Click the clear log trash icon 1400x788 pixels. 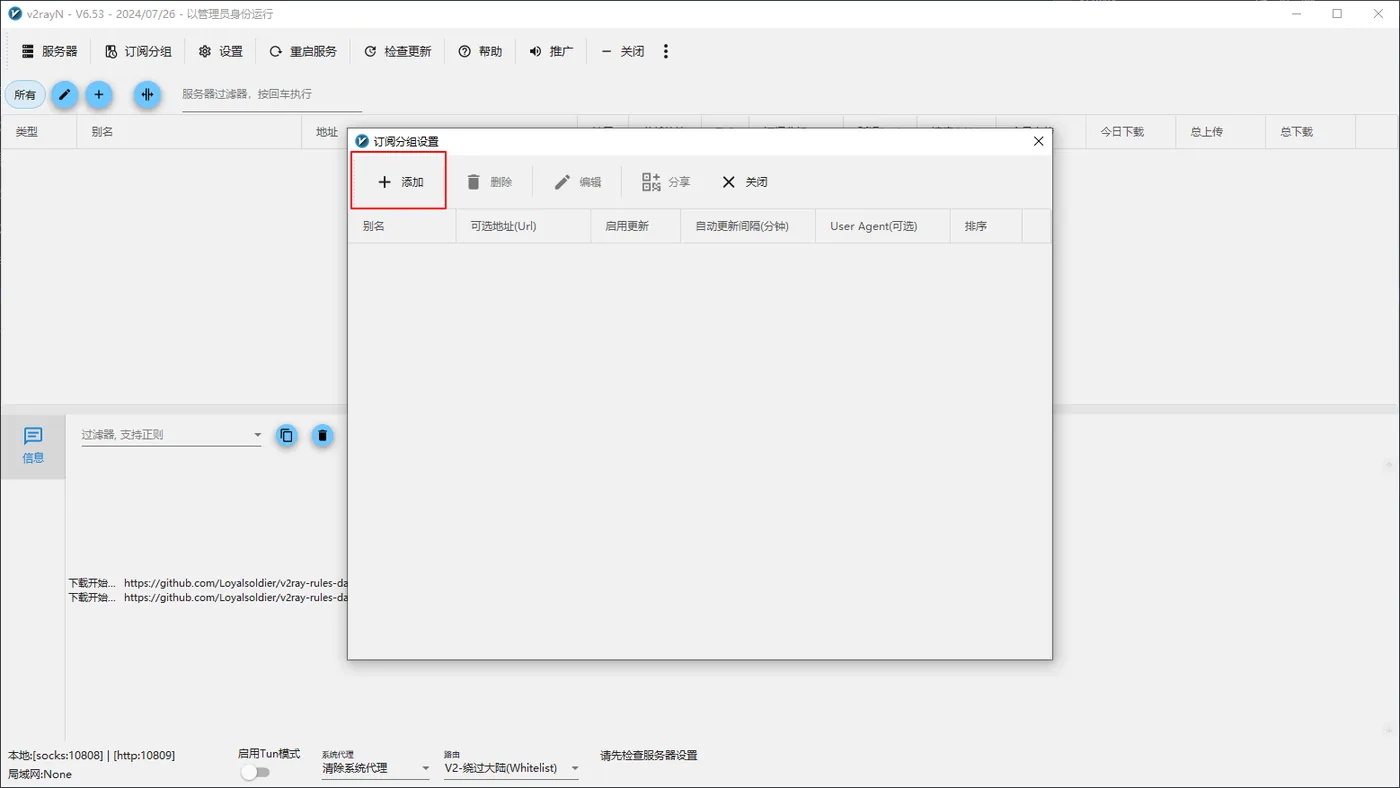[x=322, y=435]
